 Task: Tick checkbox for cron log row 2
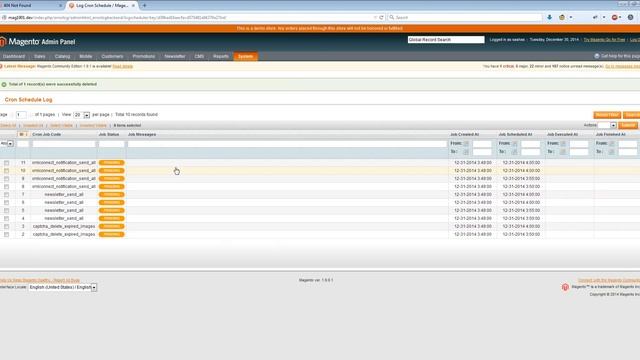pos(7,235)
